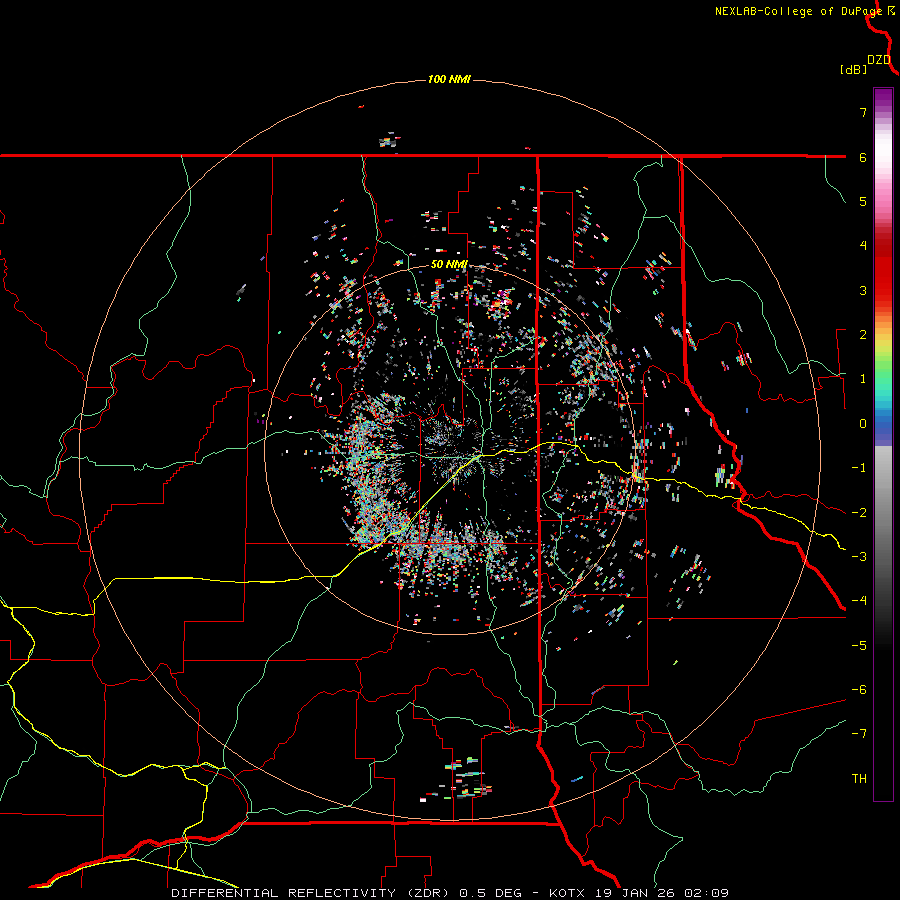The height and width of the screenshot is (900, 900).
Task: Click the red segment of the ZDR colorbar
Action: [883, 270]
